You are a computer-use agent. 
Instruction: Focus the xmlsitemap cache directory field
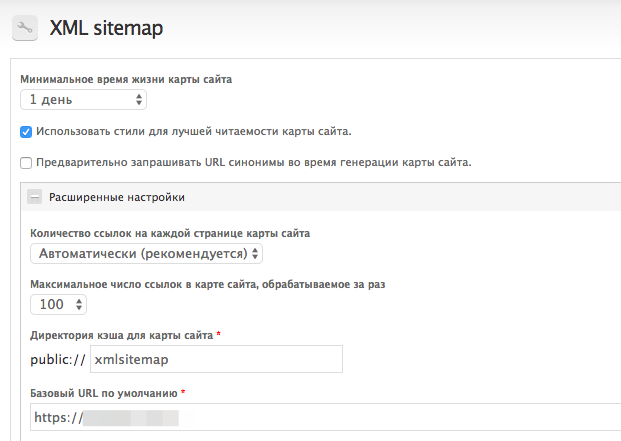click(x=216, y=359)
